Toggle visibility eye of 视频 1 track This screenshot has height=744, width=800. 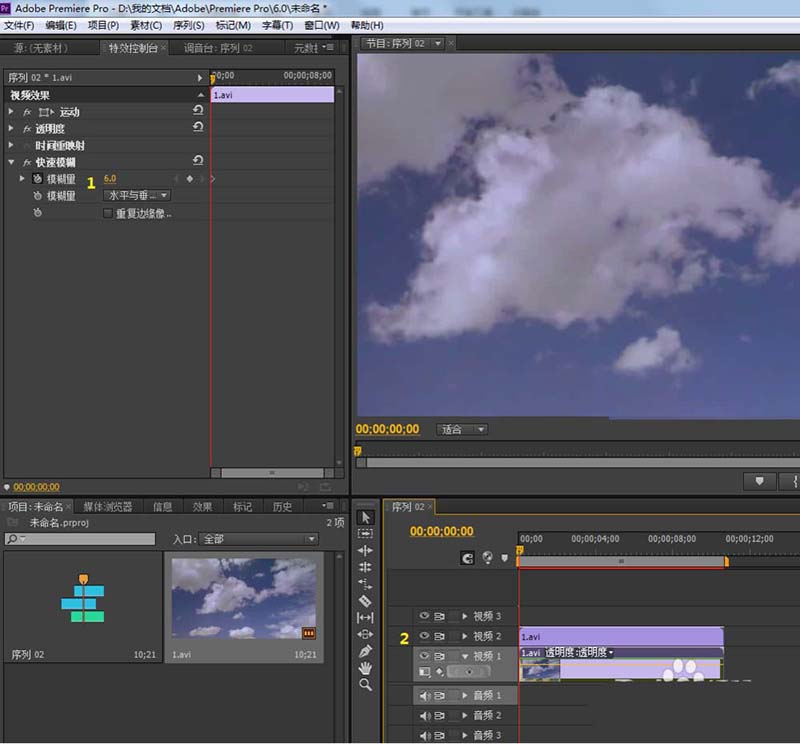coord(424,656)
